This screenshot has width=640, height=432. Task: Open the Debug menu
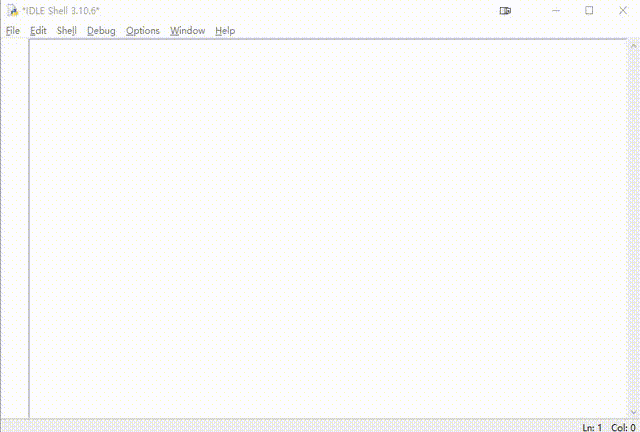(x=101, y=31)
